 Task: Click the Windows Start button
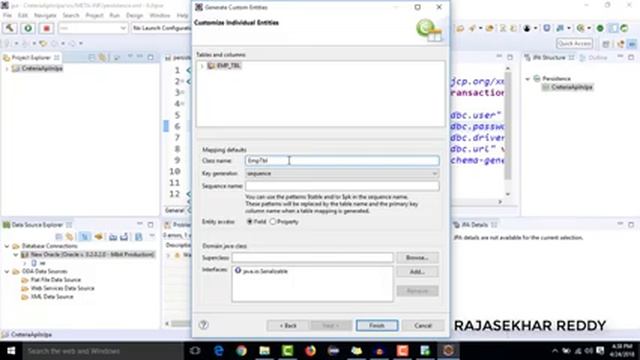point(11,351)
